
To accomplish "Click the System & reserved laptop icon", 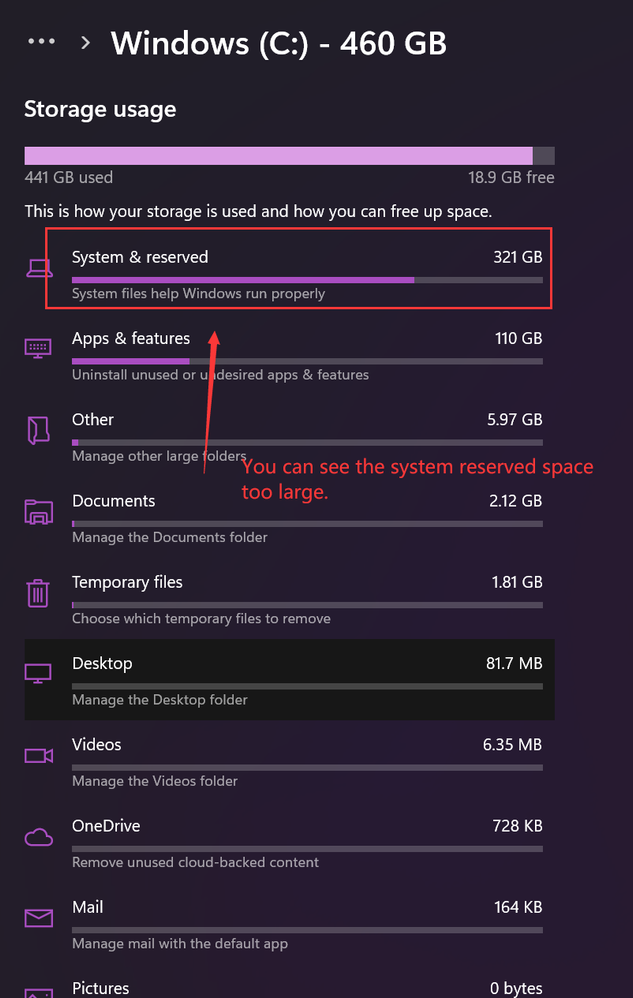I will 38,268.
